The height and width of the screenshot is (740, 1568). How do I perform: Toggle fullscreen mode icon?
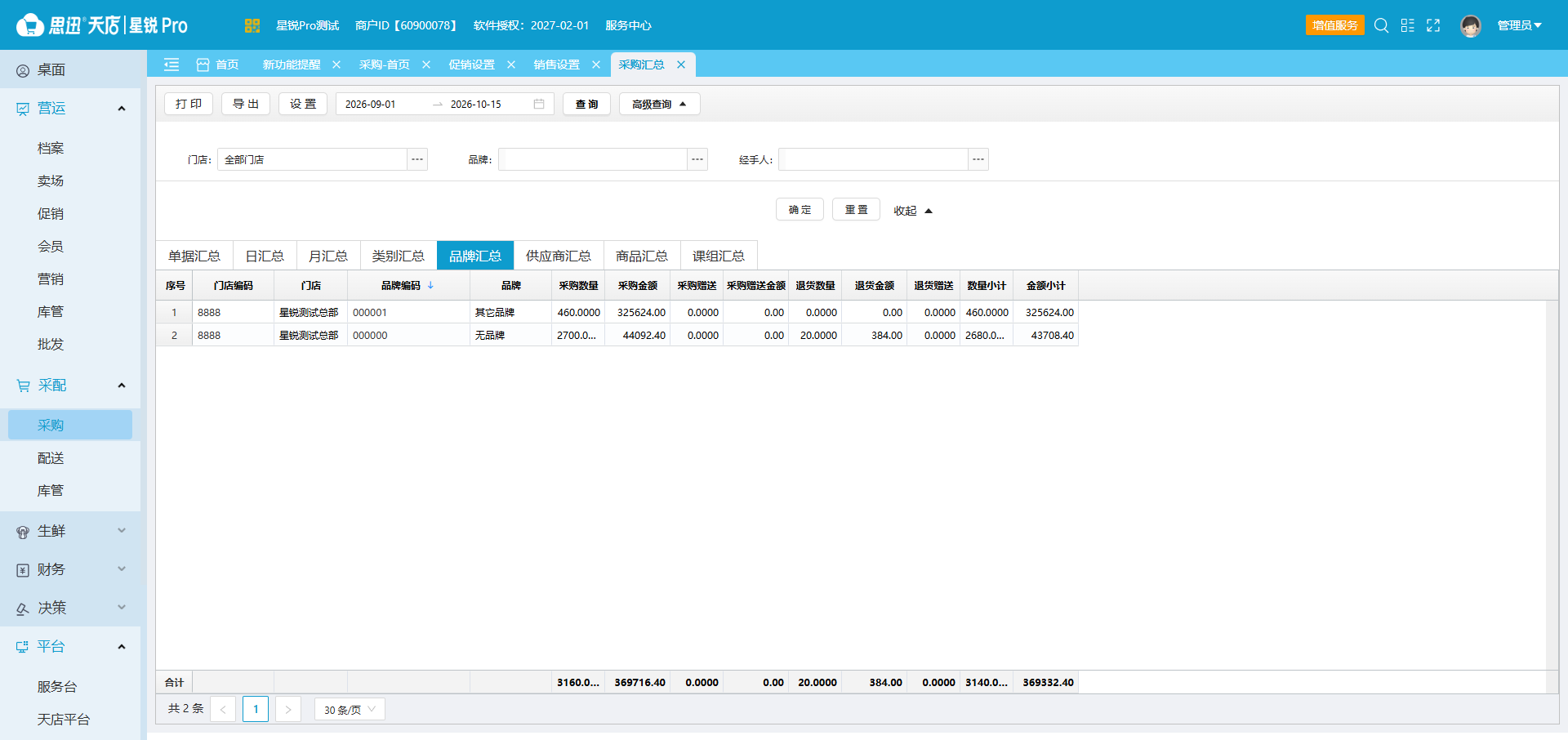tap(1433, 25)
